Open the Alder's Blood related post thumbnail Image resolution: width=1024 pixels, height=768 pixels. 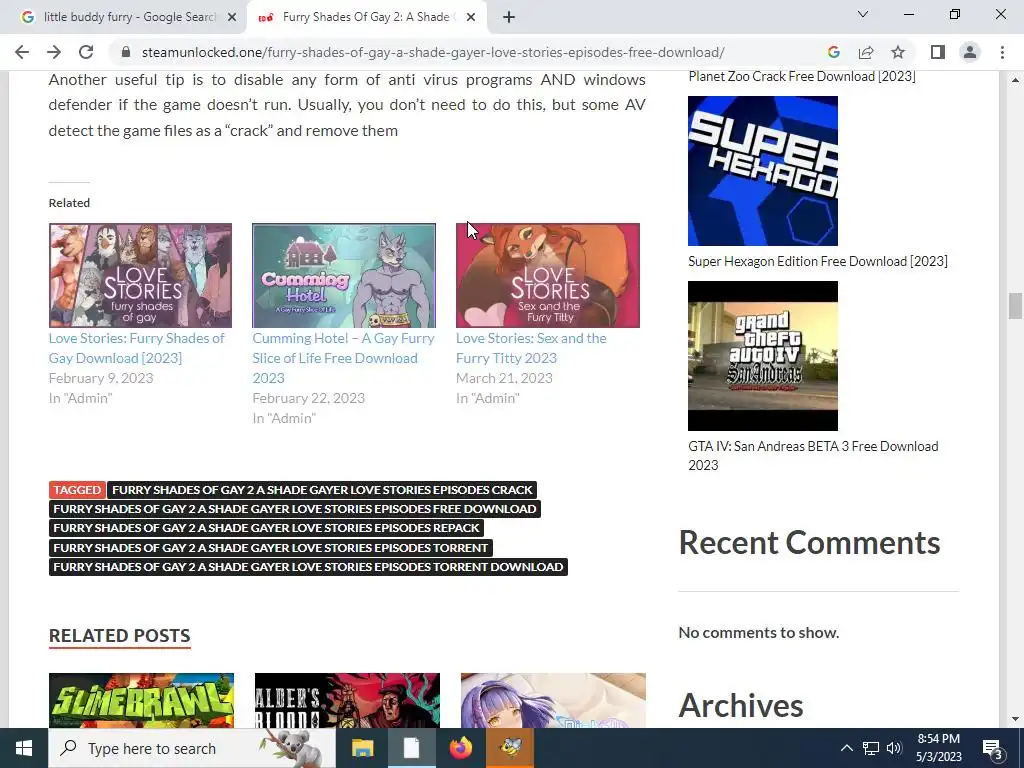[347, 700]
